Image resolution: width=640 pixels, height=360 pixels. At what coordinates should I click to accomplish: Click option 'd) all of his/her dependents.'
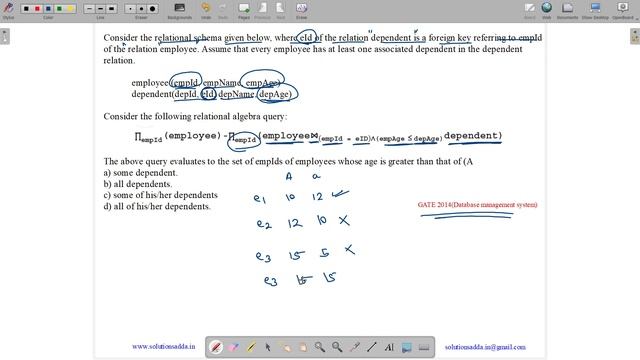[x=157, y=207]
